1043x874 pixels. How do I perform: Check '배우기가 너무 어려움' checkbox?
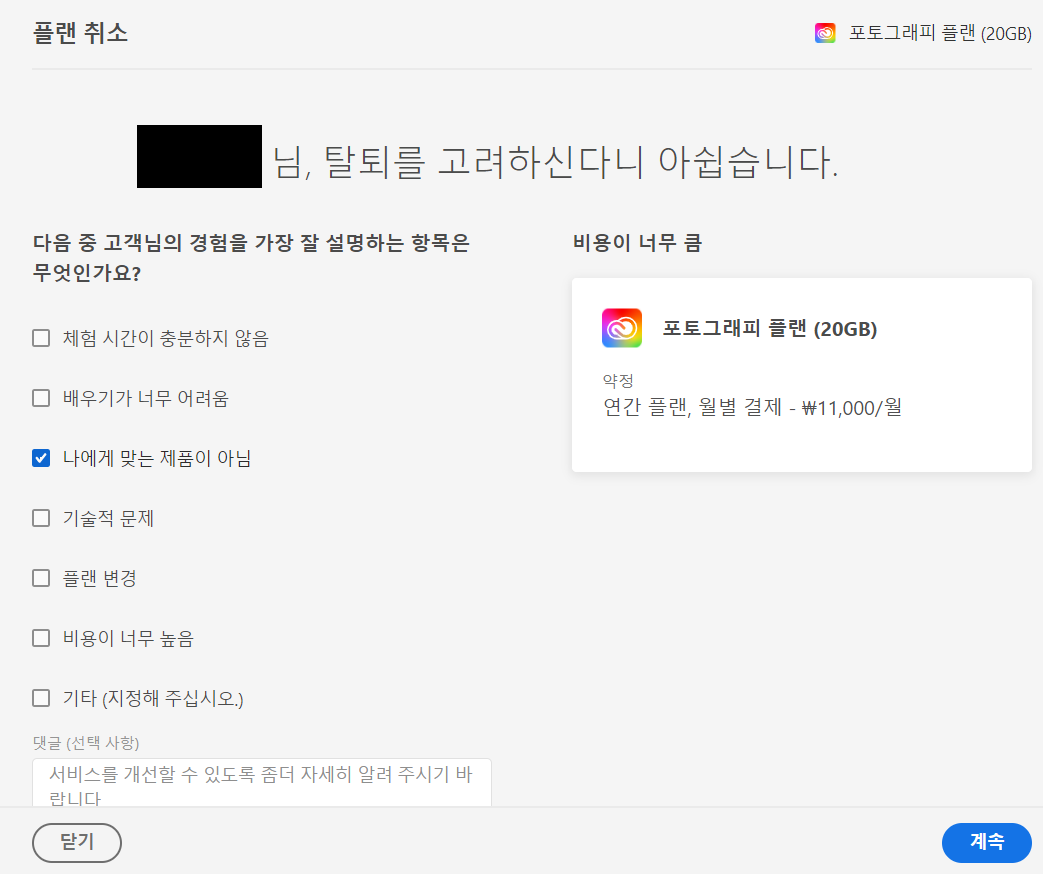pos(41,398)
